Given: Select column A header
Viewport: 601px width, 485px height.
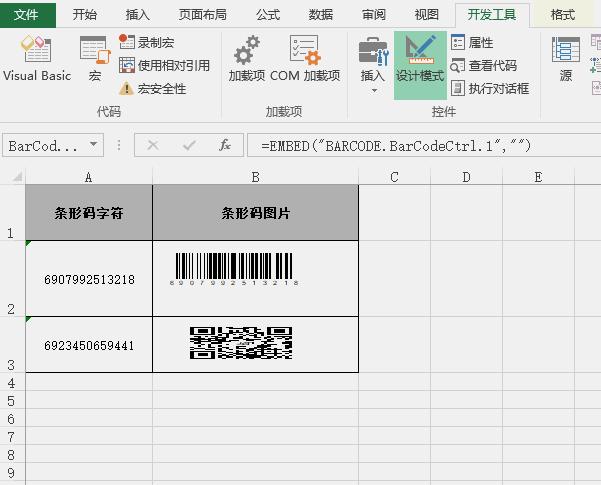Looking at the screenshot, I should click(89, 177).
